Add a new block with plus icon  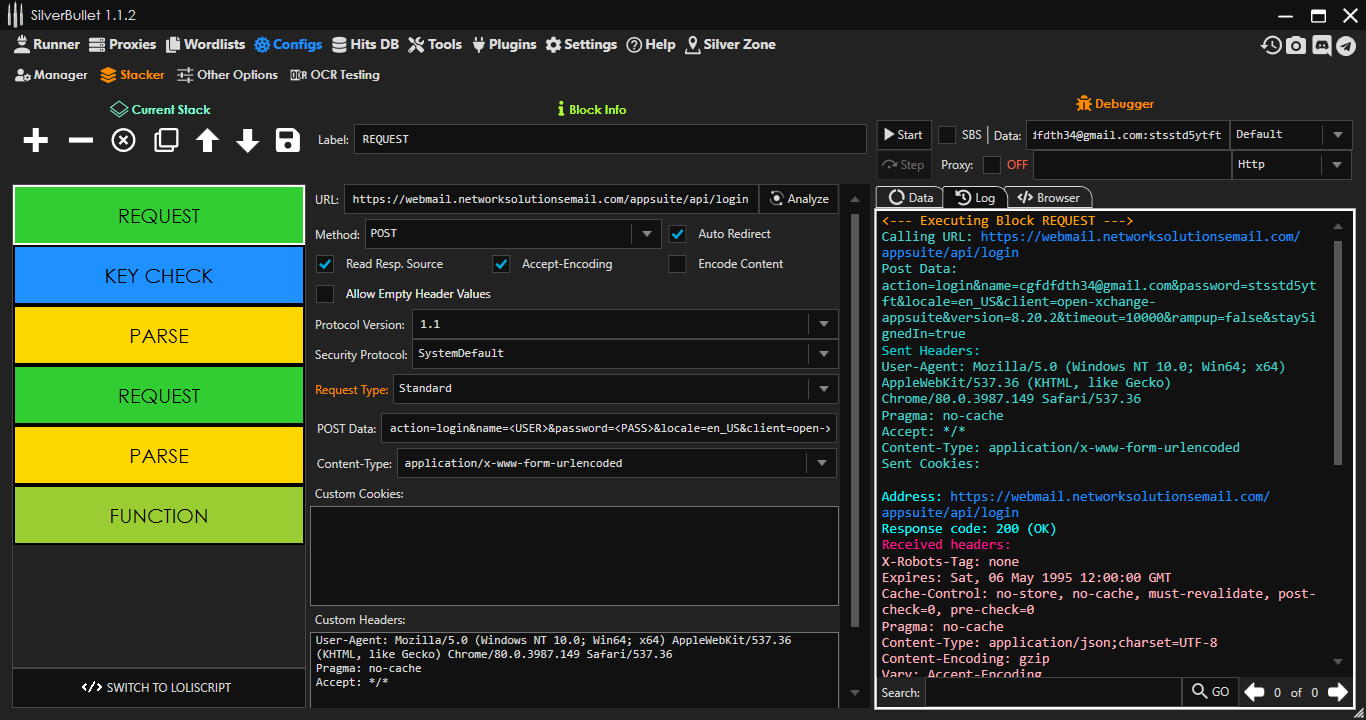(36, 141)
